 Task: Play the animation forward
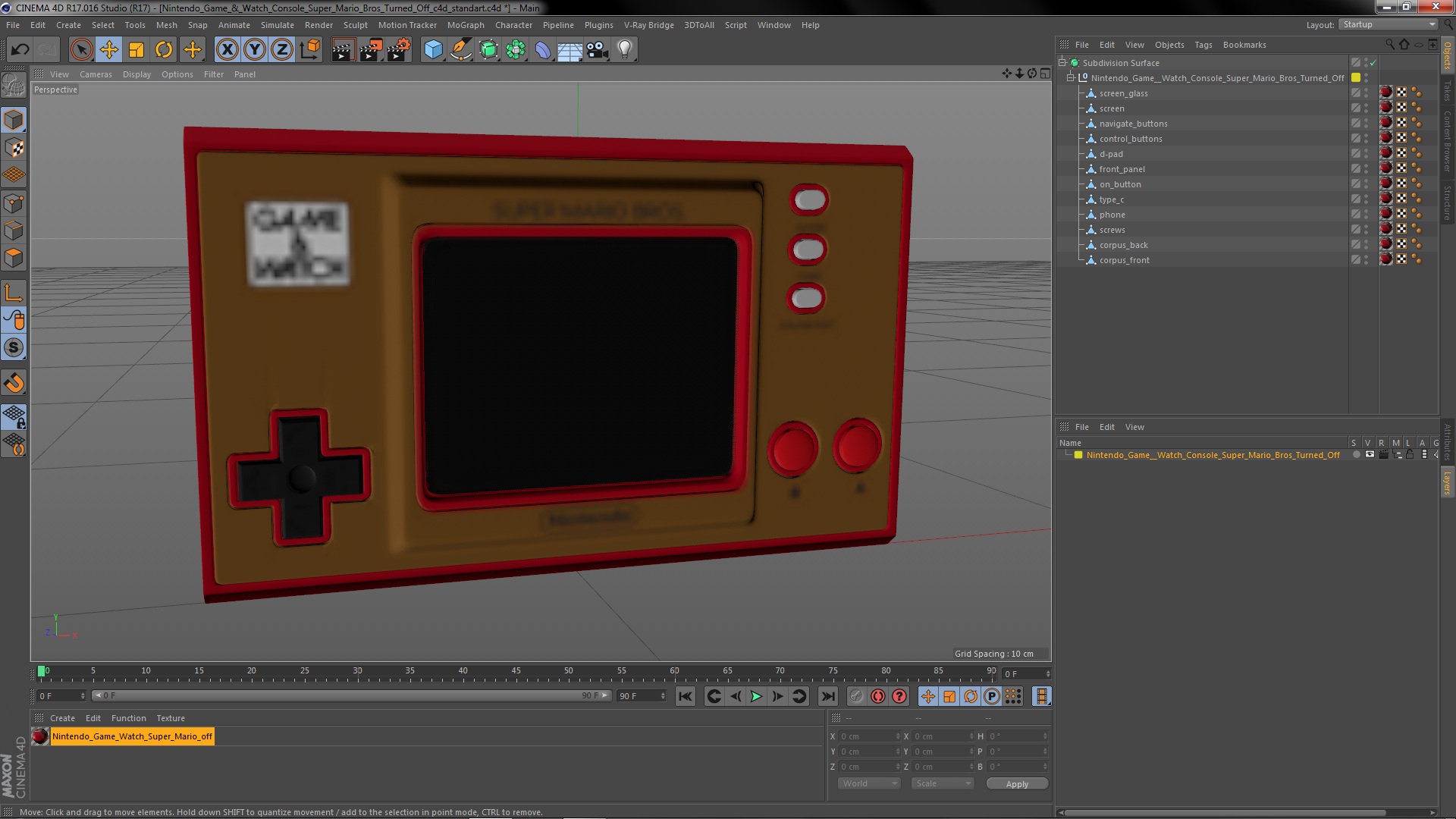(756, 696)
